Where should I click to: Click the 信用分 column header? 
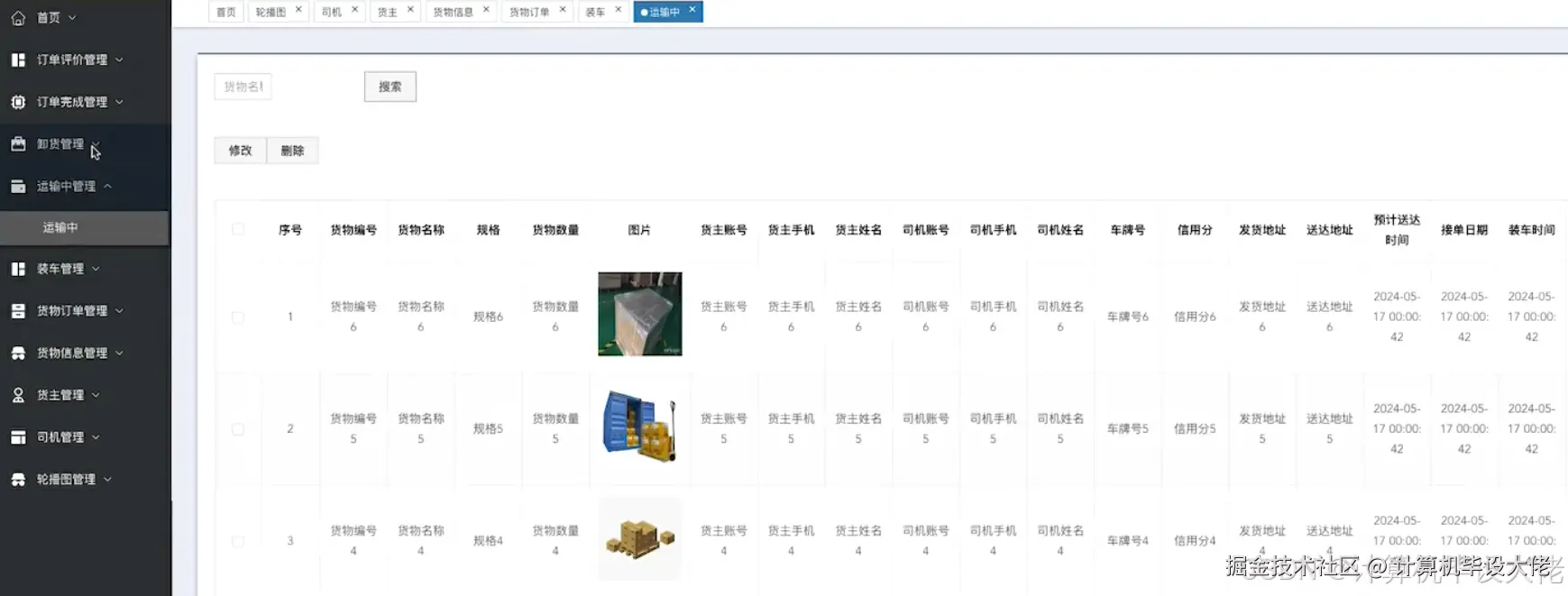pyautogui.click(x=1195, y=230)
